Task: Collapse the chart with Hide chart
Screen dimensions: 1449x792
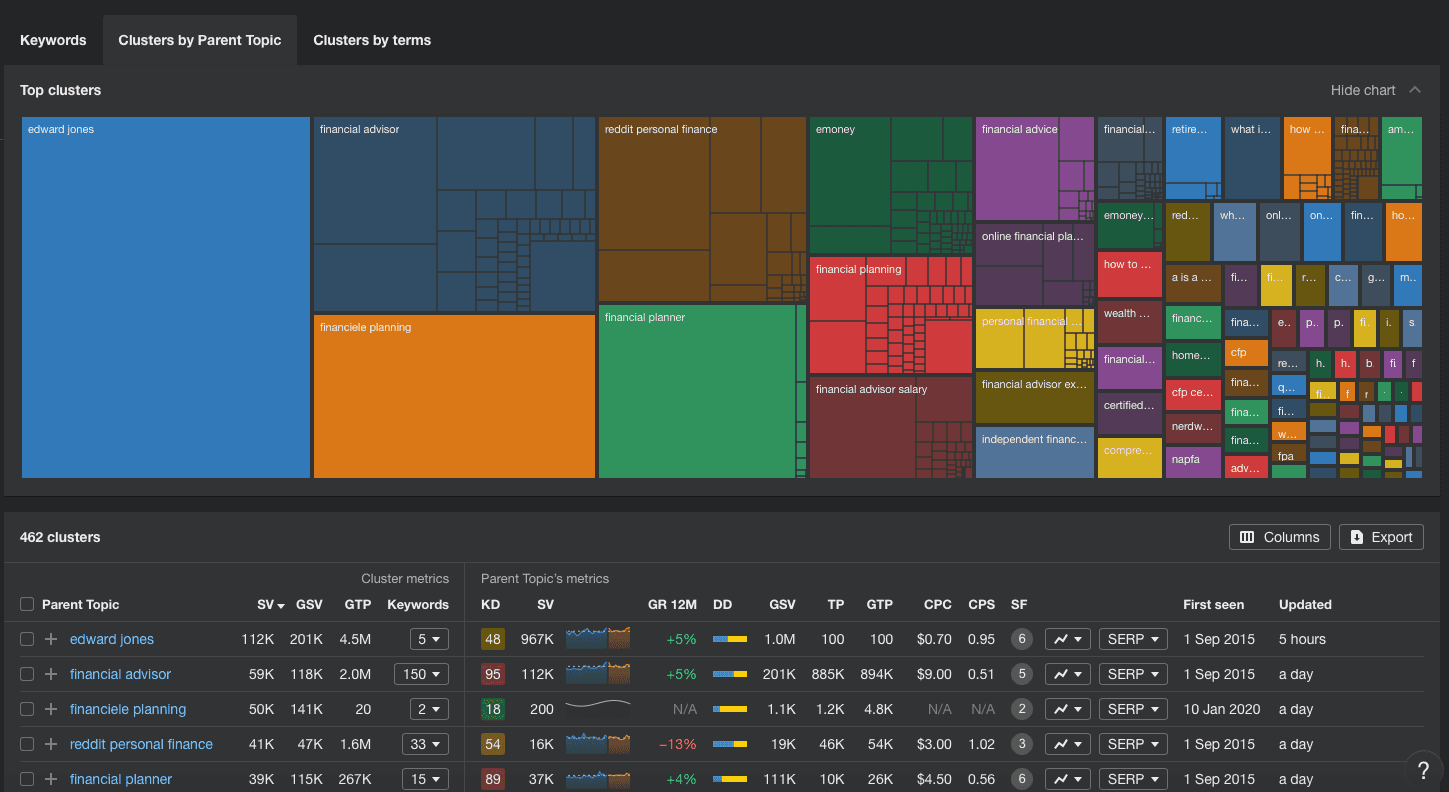Action: pyautogui.click(x=1375, y=90)
